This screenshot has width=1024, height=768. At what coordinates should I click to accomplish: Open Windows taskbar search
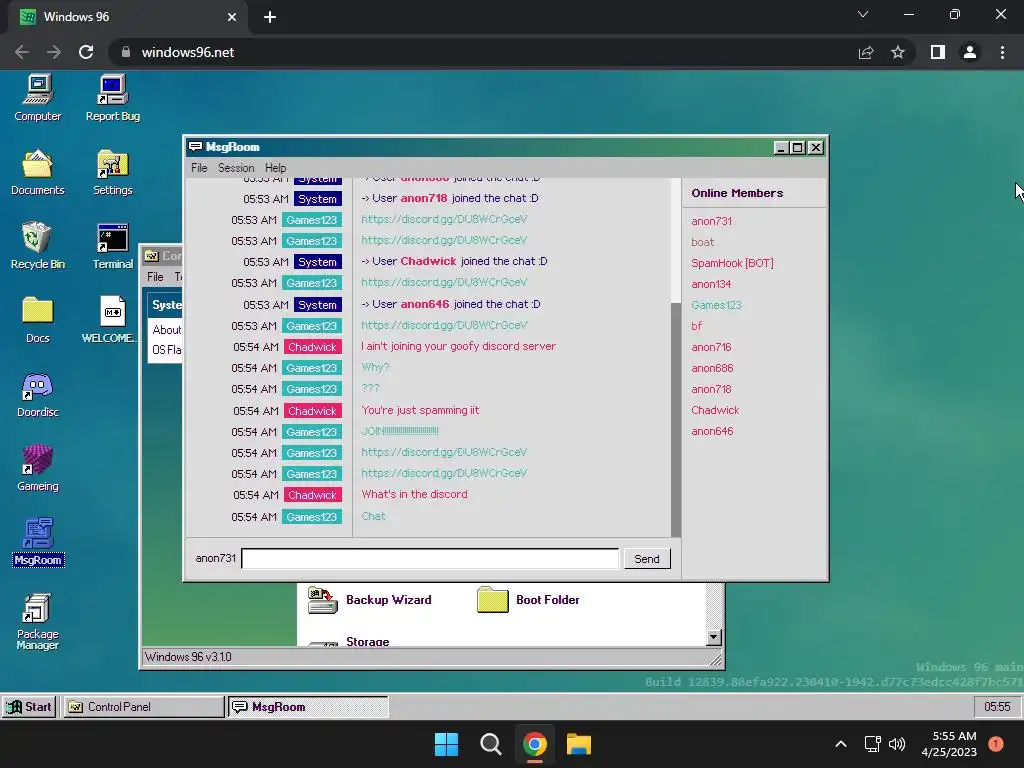coord(490,744)
